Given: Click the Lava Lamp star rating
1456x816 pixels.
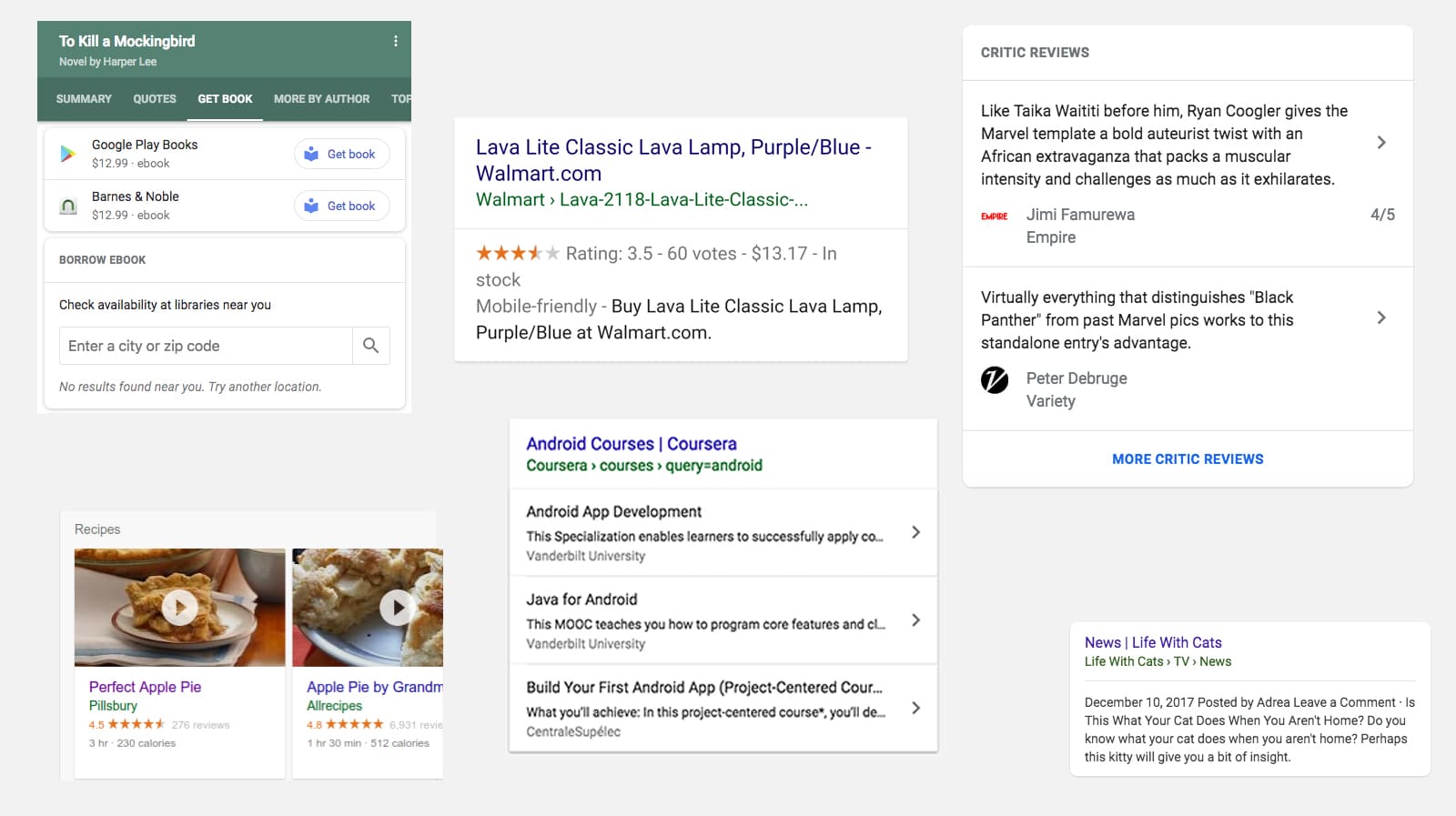Looking at the screenshot, I should pyautogui.click(x=517, y=253).
